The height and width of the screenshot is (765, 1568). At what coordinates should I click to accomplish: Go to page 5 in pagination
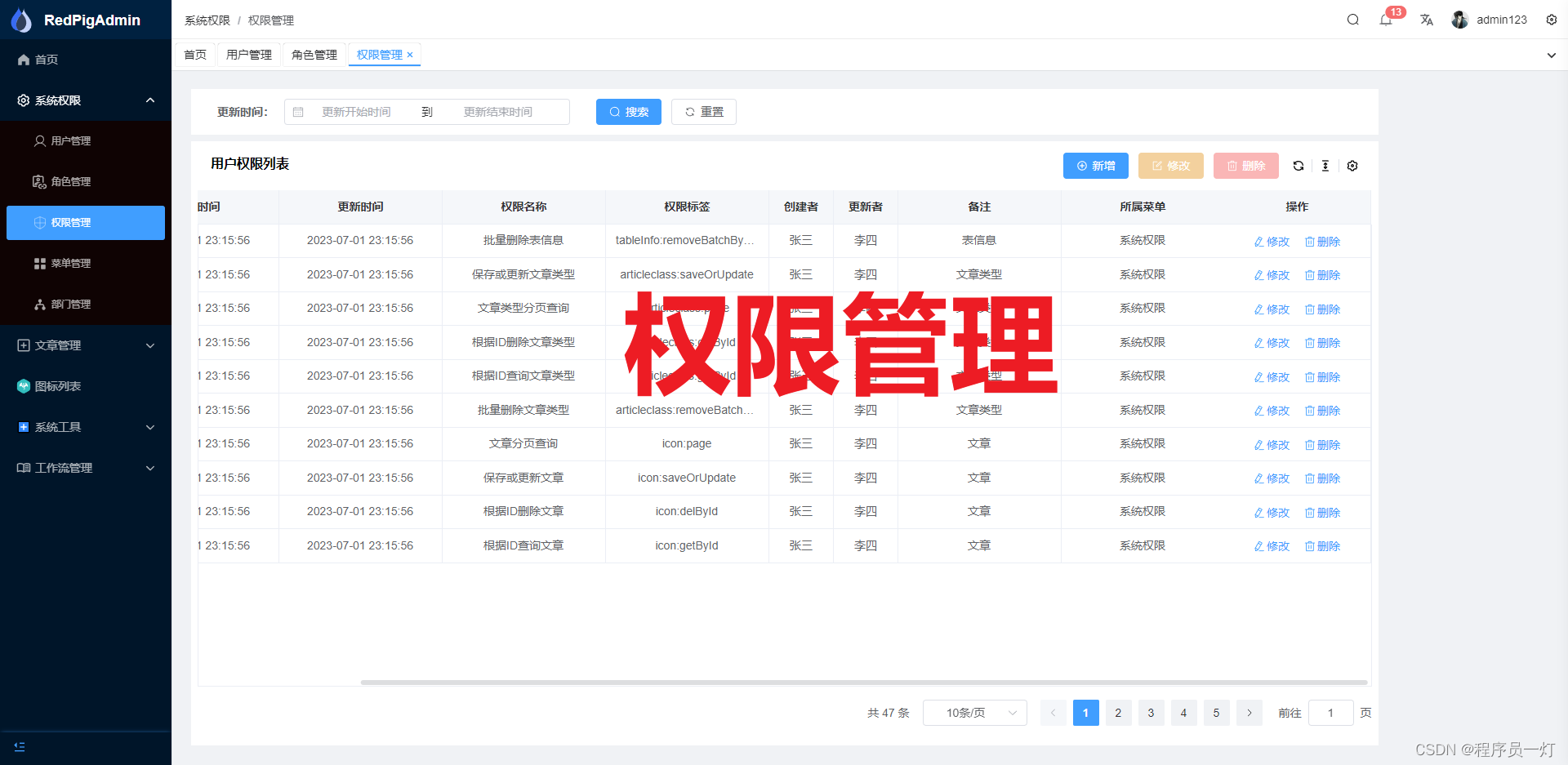pos(1216,713)
